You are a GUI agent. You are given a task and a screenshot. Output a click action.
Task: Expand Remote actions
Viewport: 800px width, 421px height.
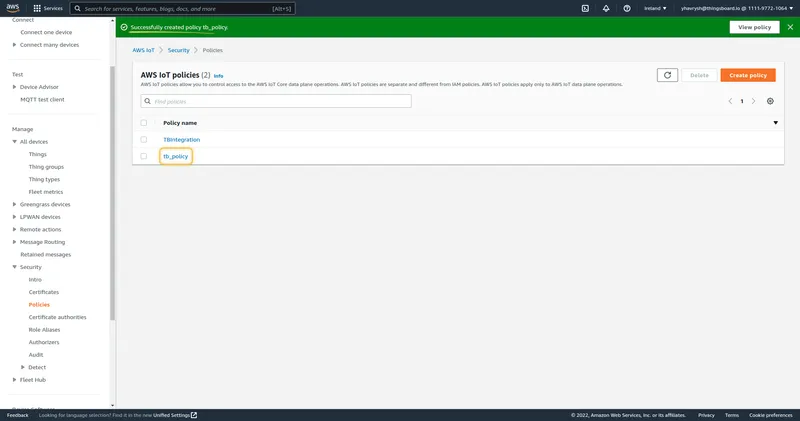pyautogui.click(x=14, y=229)
